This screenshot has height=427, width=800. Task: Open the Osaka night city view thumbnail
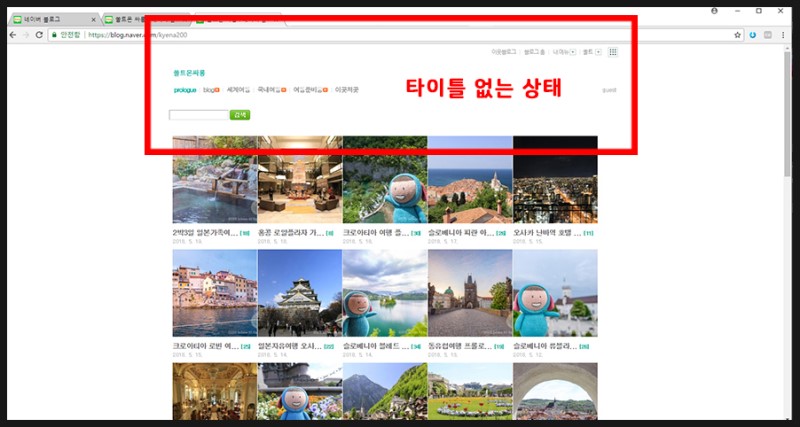tap(555, 180)
